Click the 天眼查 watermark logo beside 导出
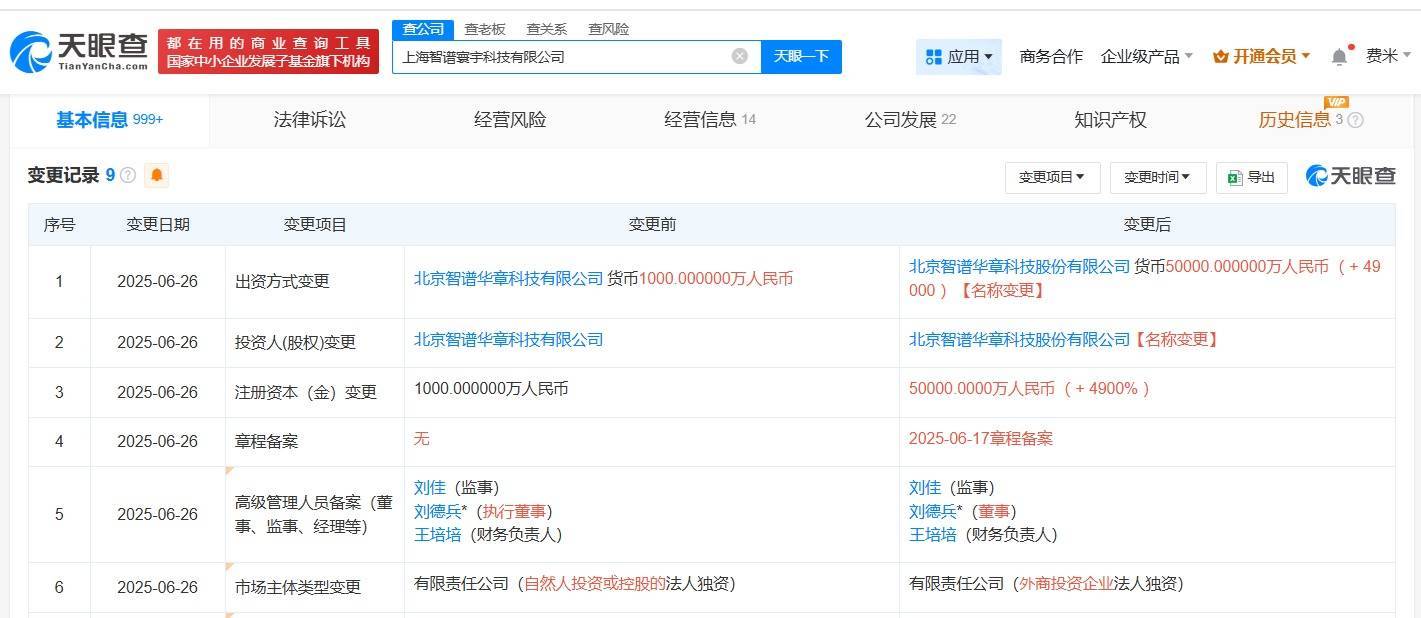Viewport: 1421px width, 618px height. (1350, 176)
